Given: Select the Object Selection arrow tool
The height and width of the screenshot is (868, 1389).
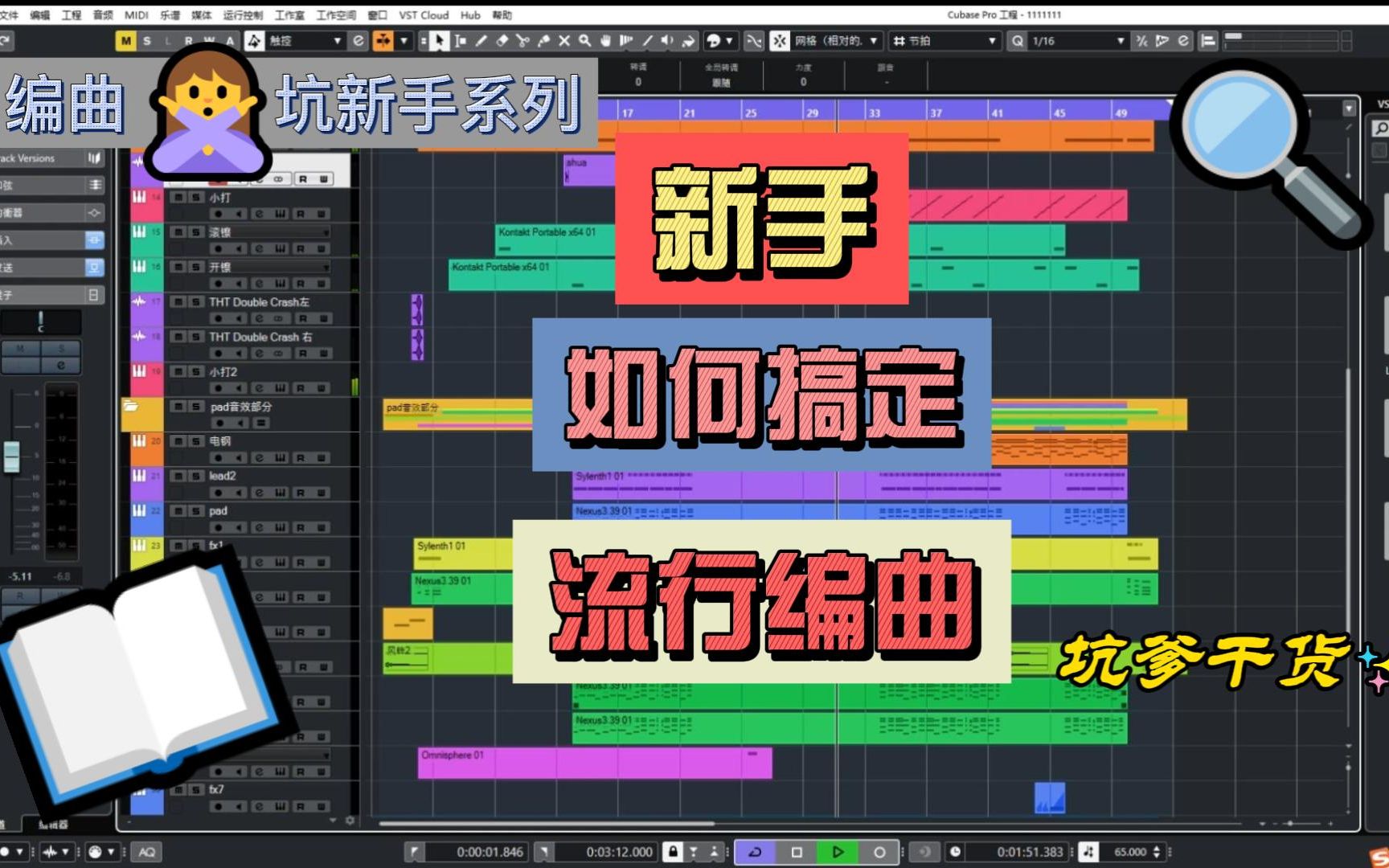Looking at the screenshot, I should coord(438,41).
